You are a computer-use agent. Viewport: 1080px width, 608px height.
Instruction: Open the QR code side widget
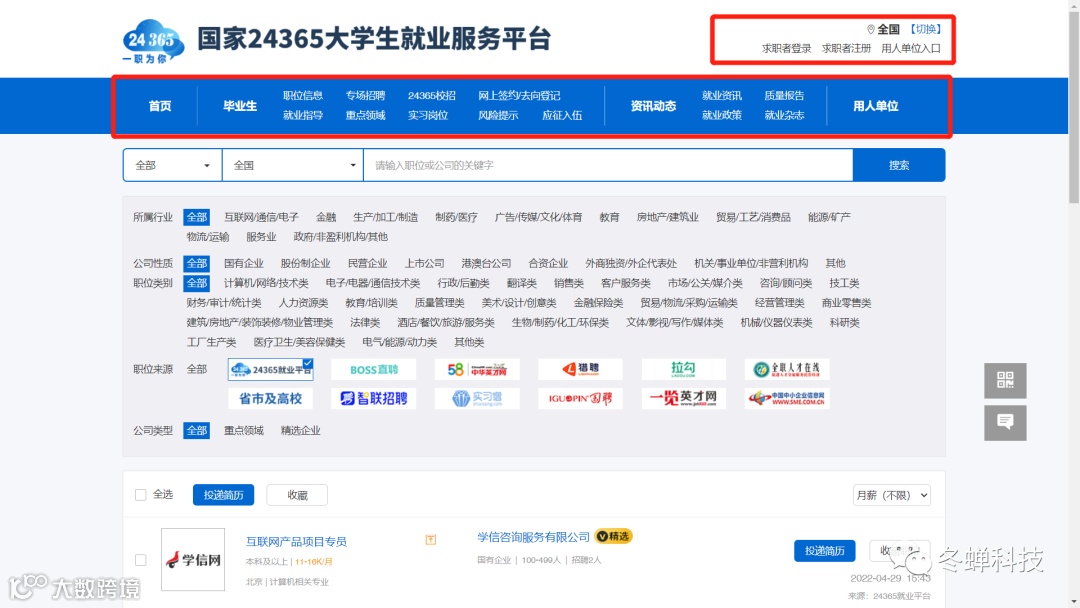(x=1005, y=380)
